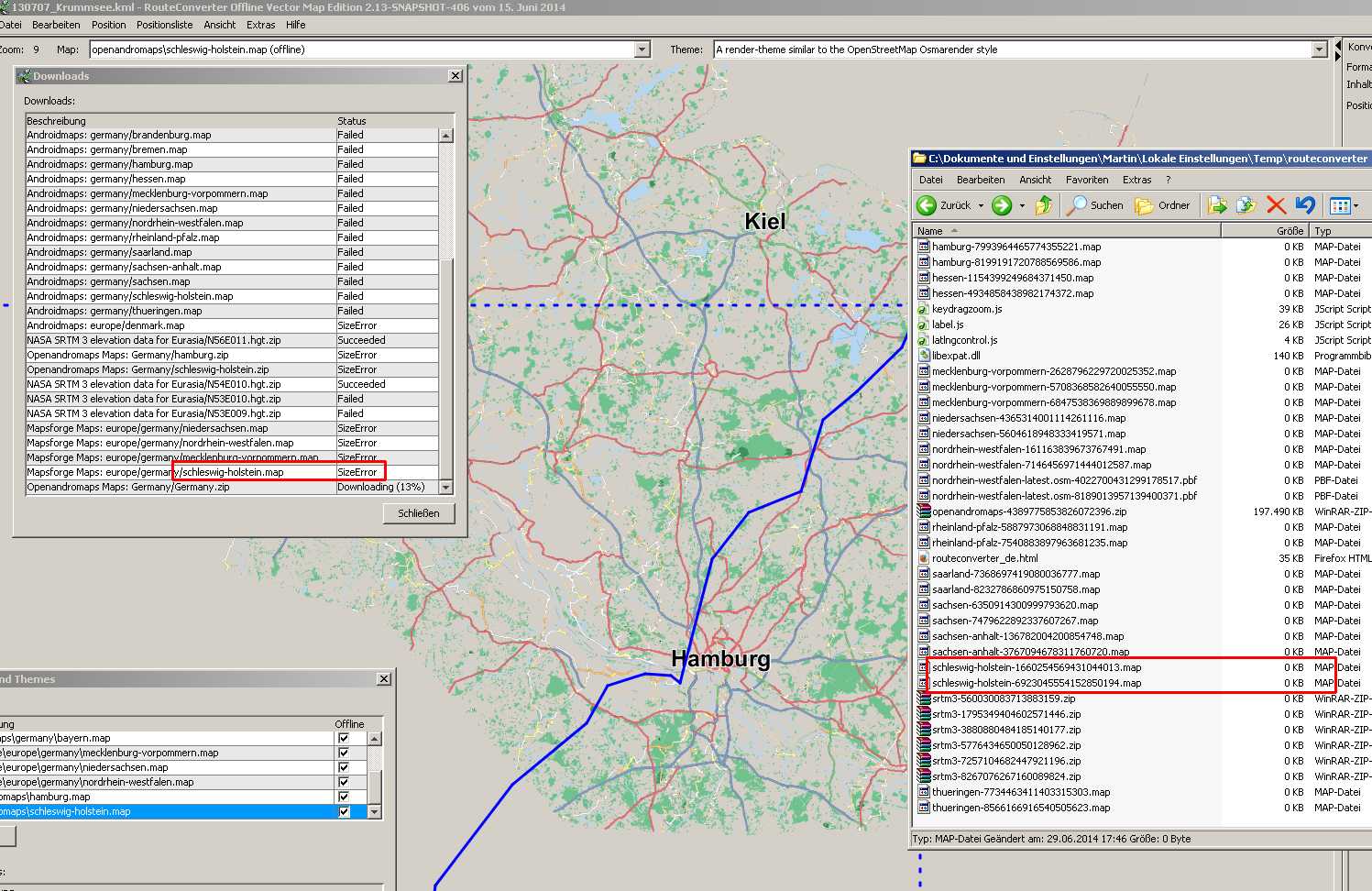This screenshot has width=1372, height=891.
Task: Uncheck Offline for bayern.map
Action: pos(344,738)
